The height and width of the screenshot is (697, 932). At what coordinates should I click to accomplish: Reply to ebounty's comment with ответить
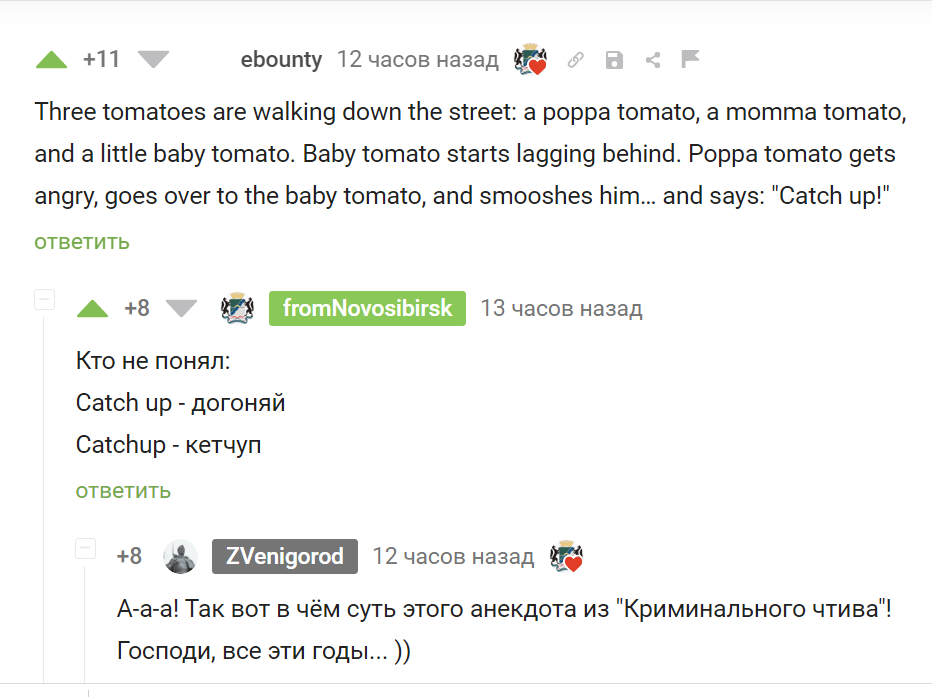(81, 242)
